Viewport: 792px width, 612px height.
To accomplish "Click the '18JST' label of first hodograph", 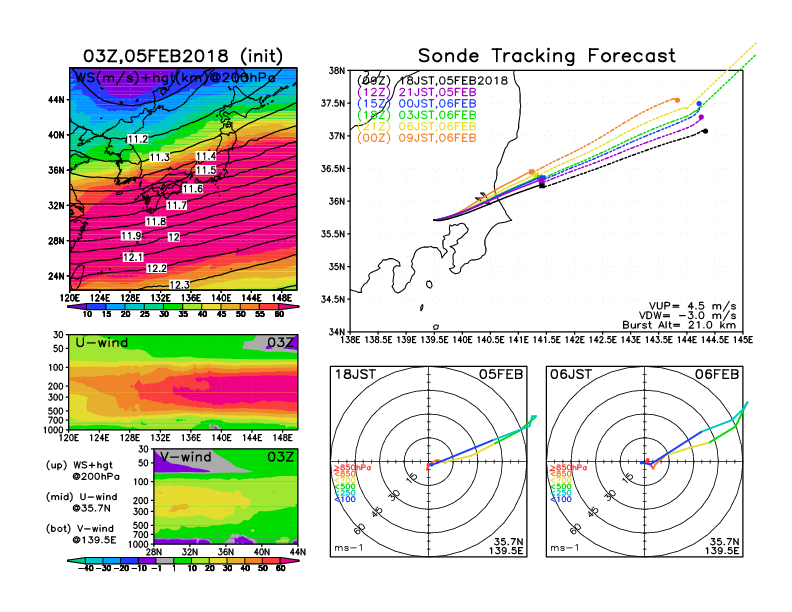I will 356,374.
